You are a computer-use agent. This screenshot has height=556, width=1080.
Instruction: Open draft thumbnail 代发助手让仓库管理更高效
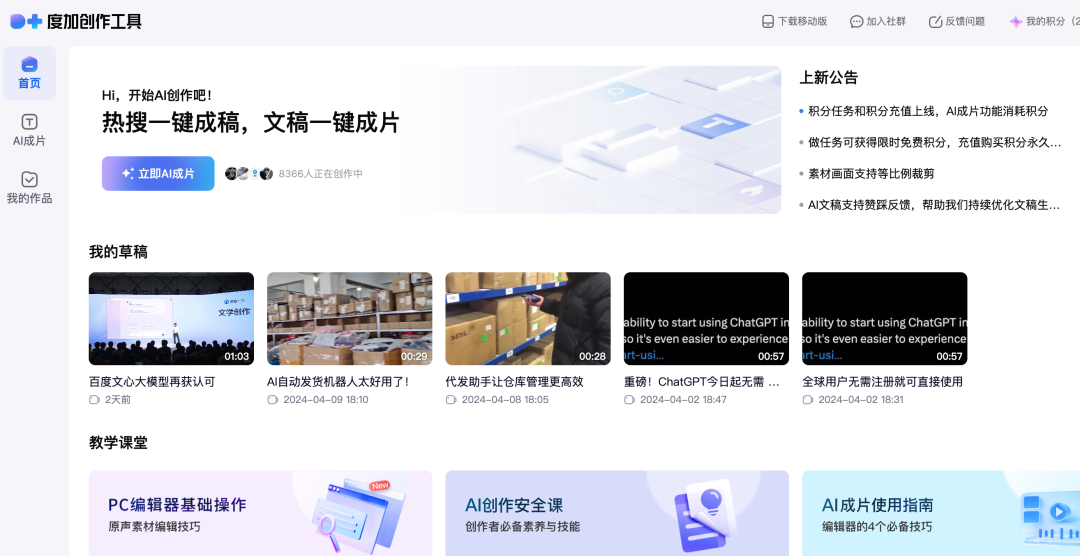[528, 318]
